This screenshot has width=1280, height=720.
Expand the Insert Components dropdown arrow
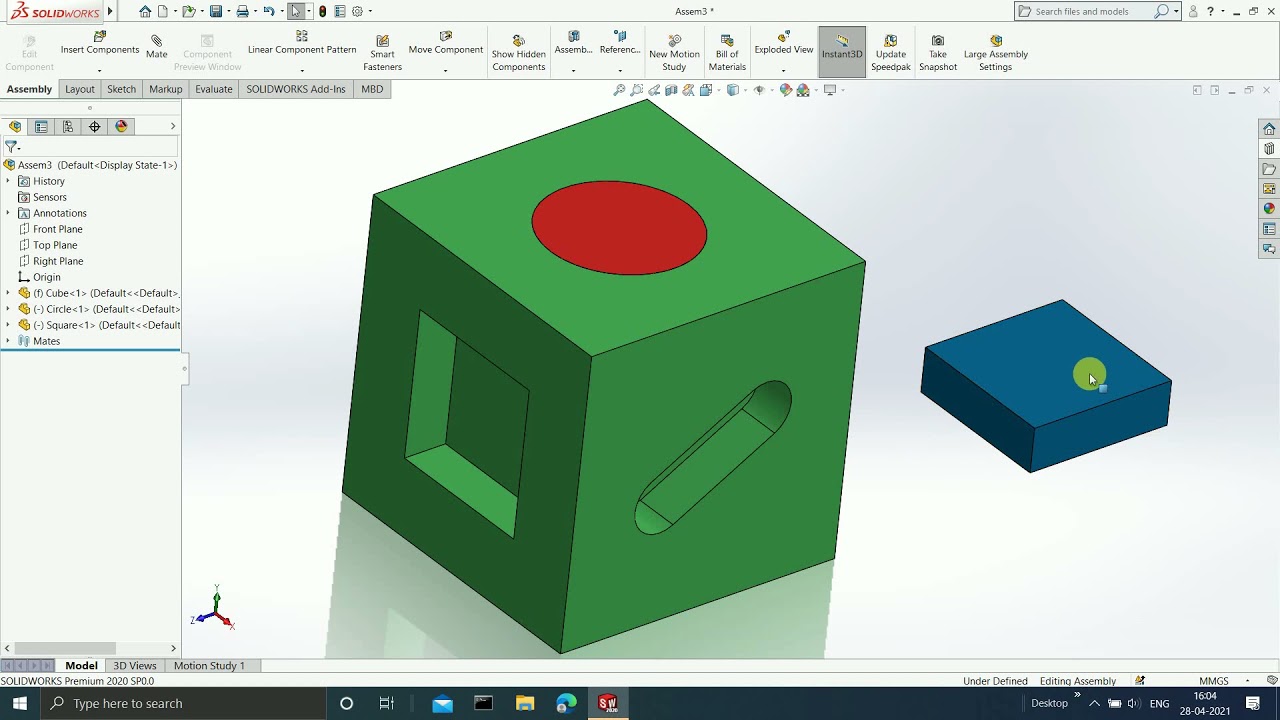click(99, 70)
